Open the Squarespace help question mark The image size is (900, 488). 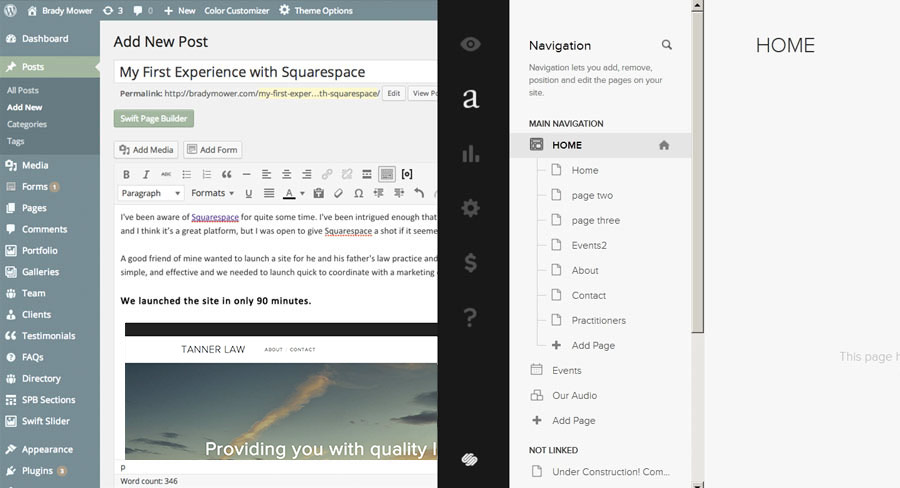(470, 316)
